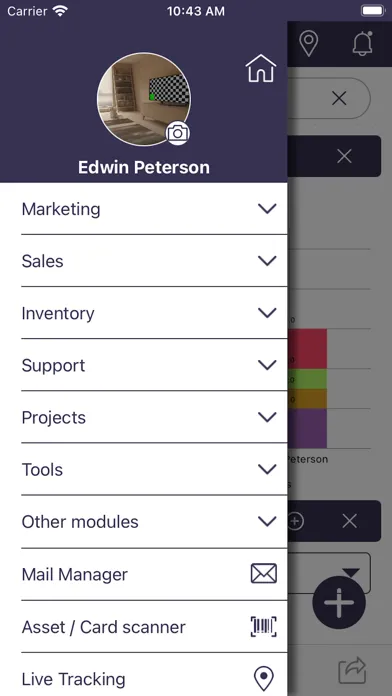Tap the Live Tracking pin icon
This screenshot has height=696, width=392.
tap(264, 679)
